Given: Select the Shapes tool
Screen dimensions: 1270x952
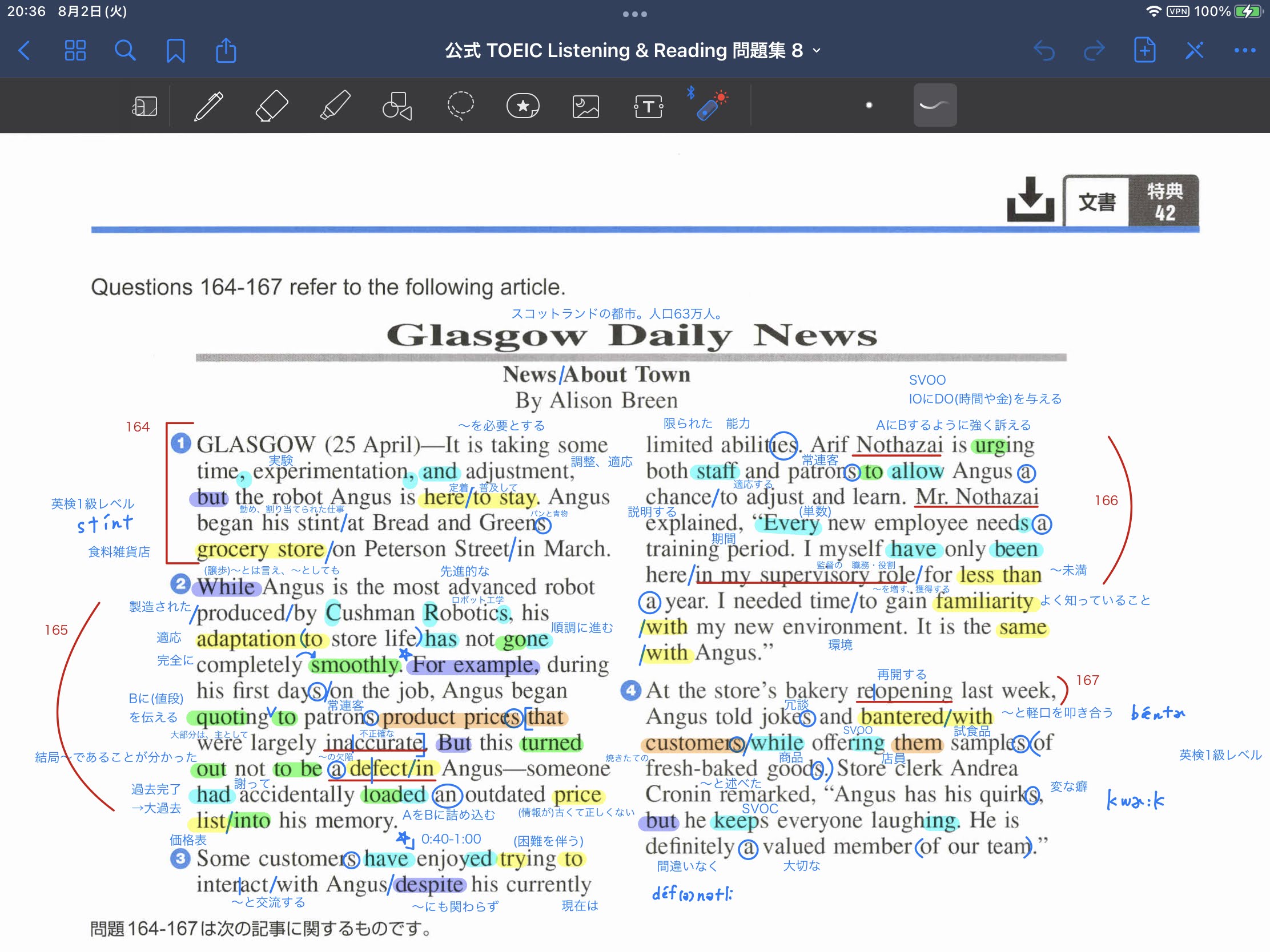Looking at the screenshot, I should [397, 106].
